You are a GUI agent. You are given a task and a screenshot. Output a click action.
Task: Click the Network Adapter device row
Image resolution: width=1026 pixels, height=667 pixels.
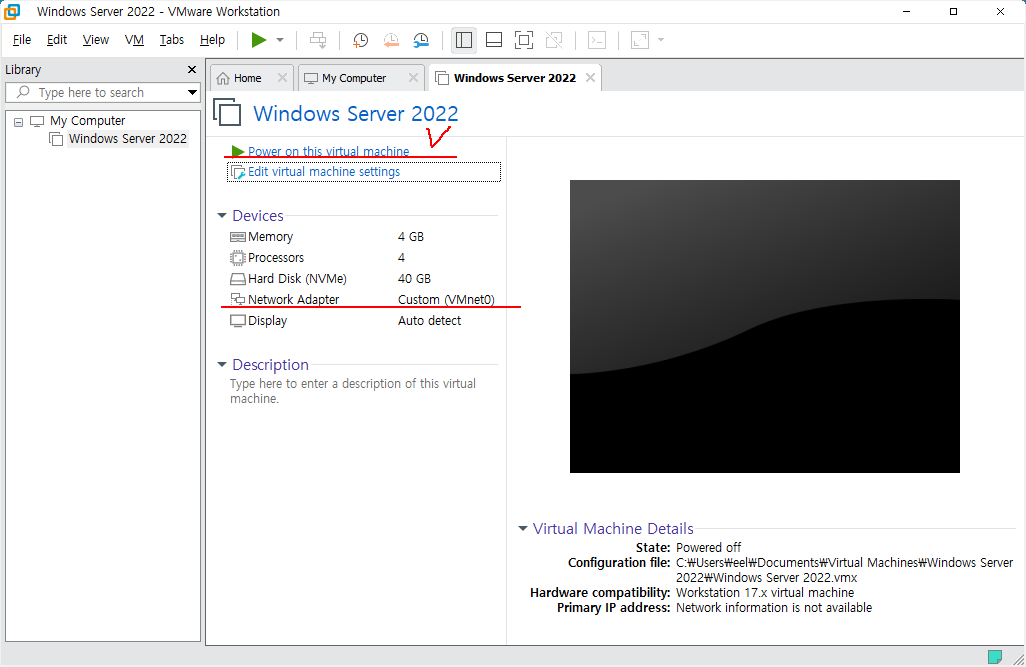tap(361, 300)
